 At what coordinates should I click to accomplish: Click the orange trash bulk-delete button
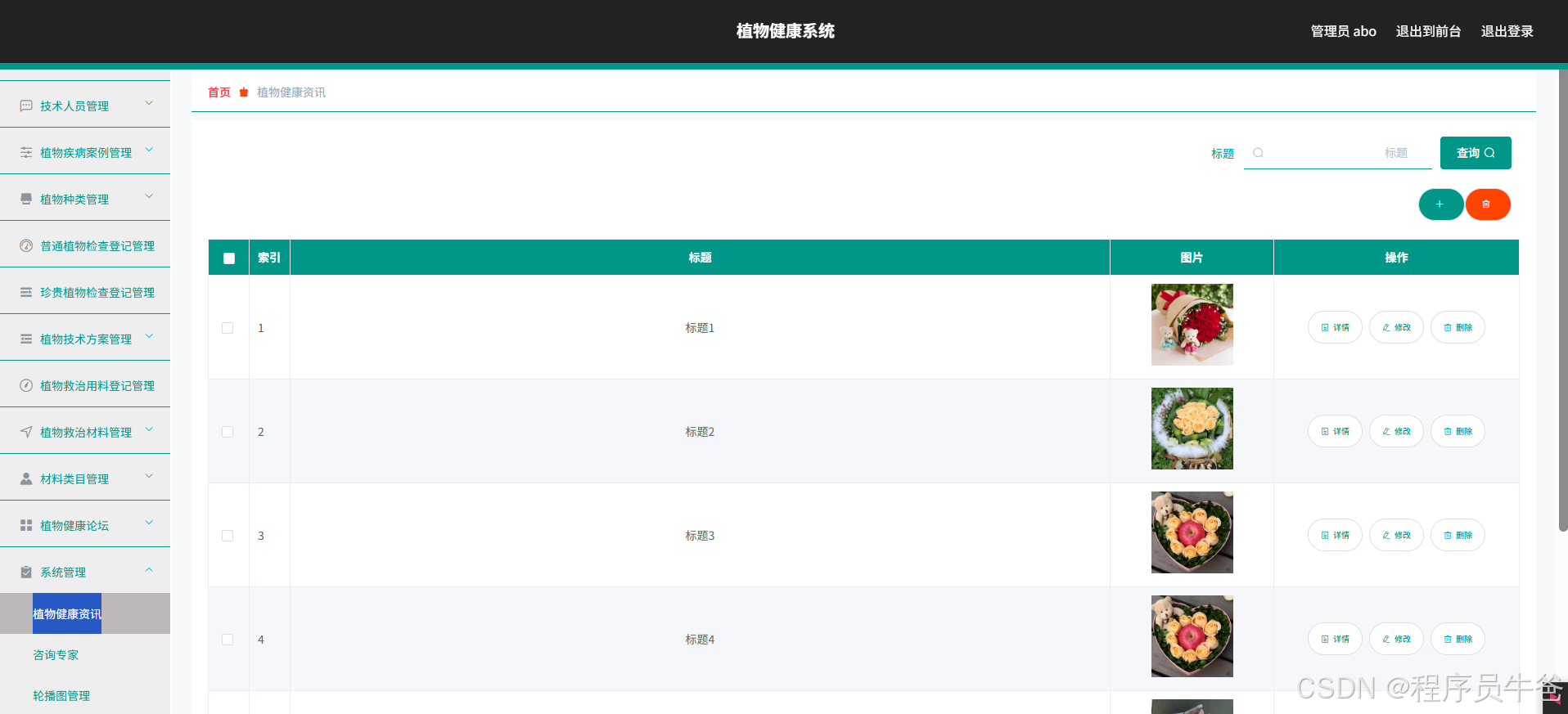(x=1487, y=204)
